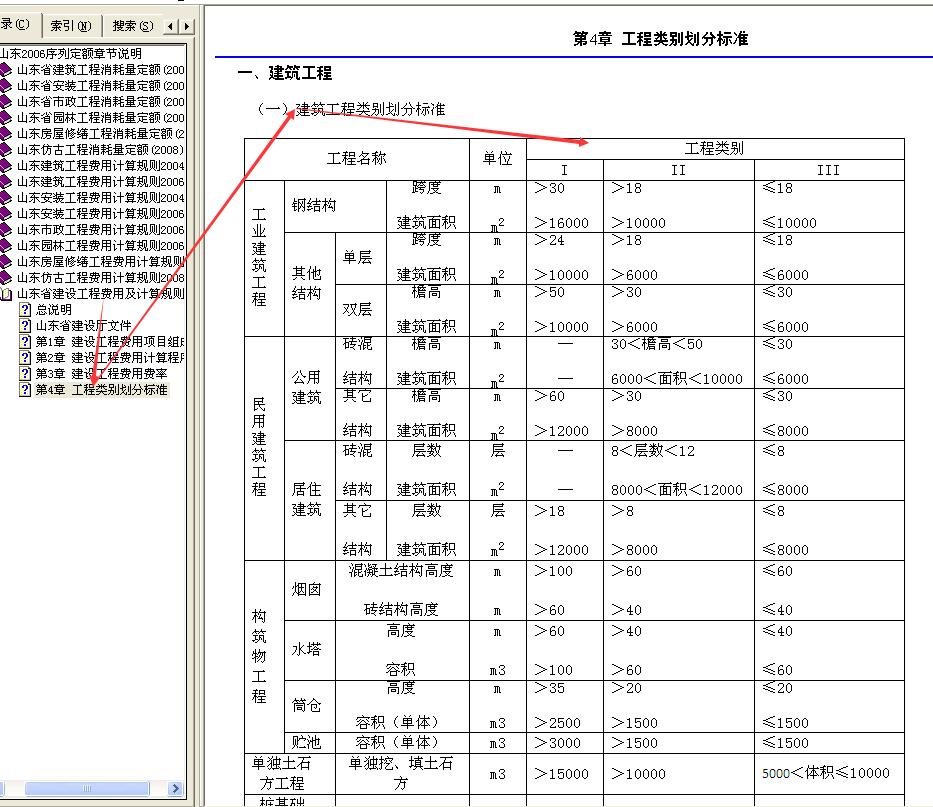Click the tree panel scroll-right arrow
Screen dimensions: 933x807
(175, 789)
